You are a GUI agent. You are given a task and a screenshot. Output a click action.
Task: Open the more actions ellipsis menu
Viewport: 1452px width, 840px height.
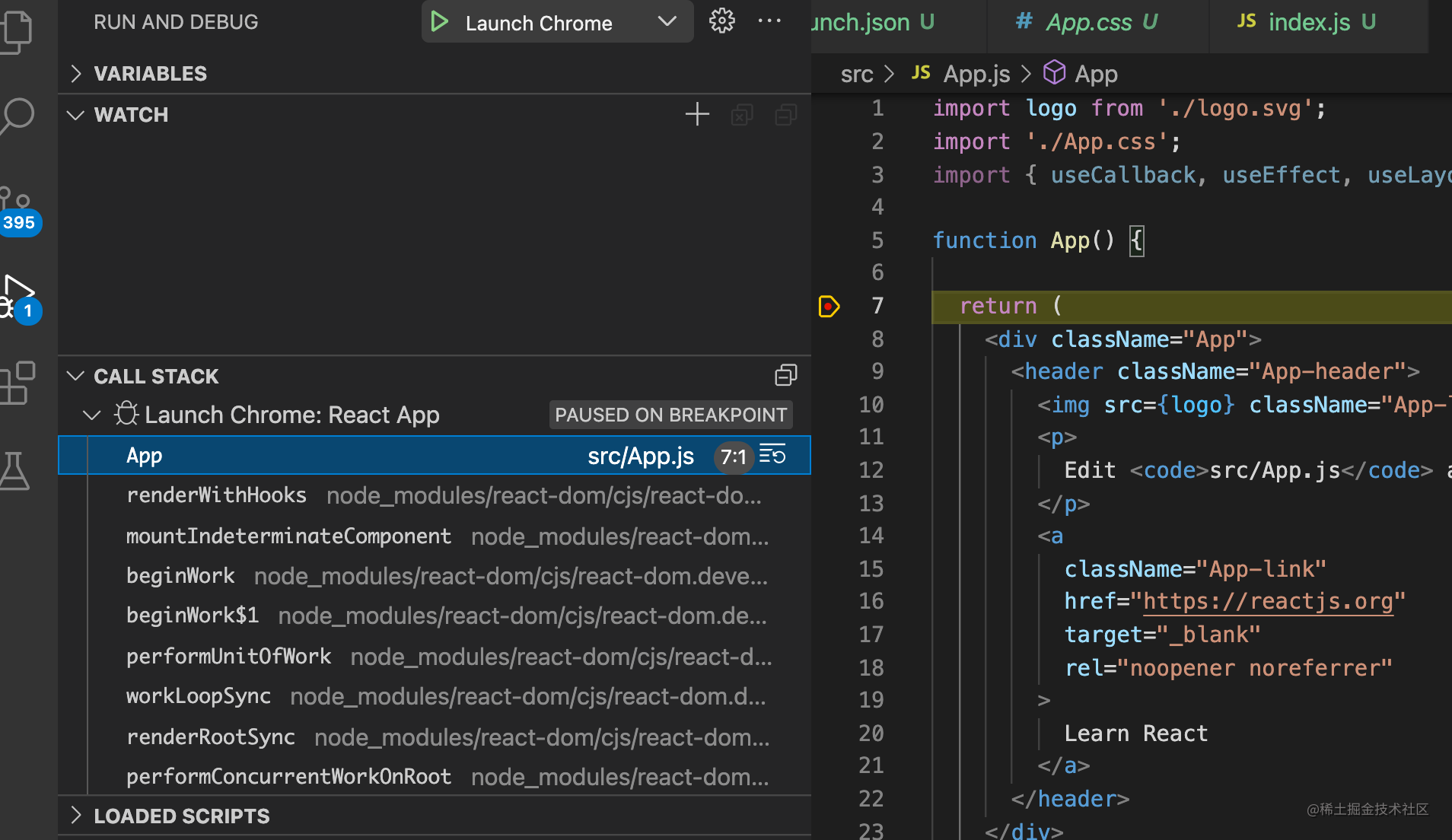coord(769,21)
